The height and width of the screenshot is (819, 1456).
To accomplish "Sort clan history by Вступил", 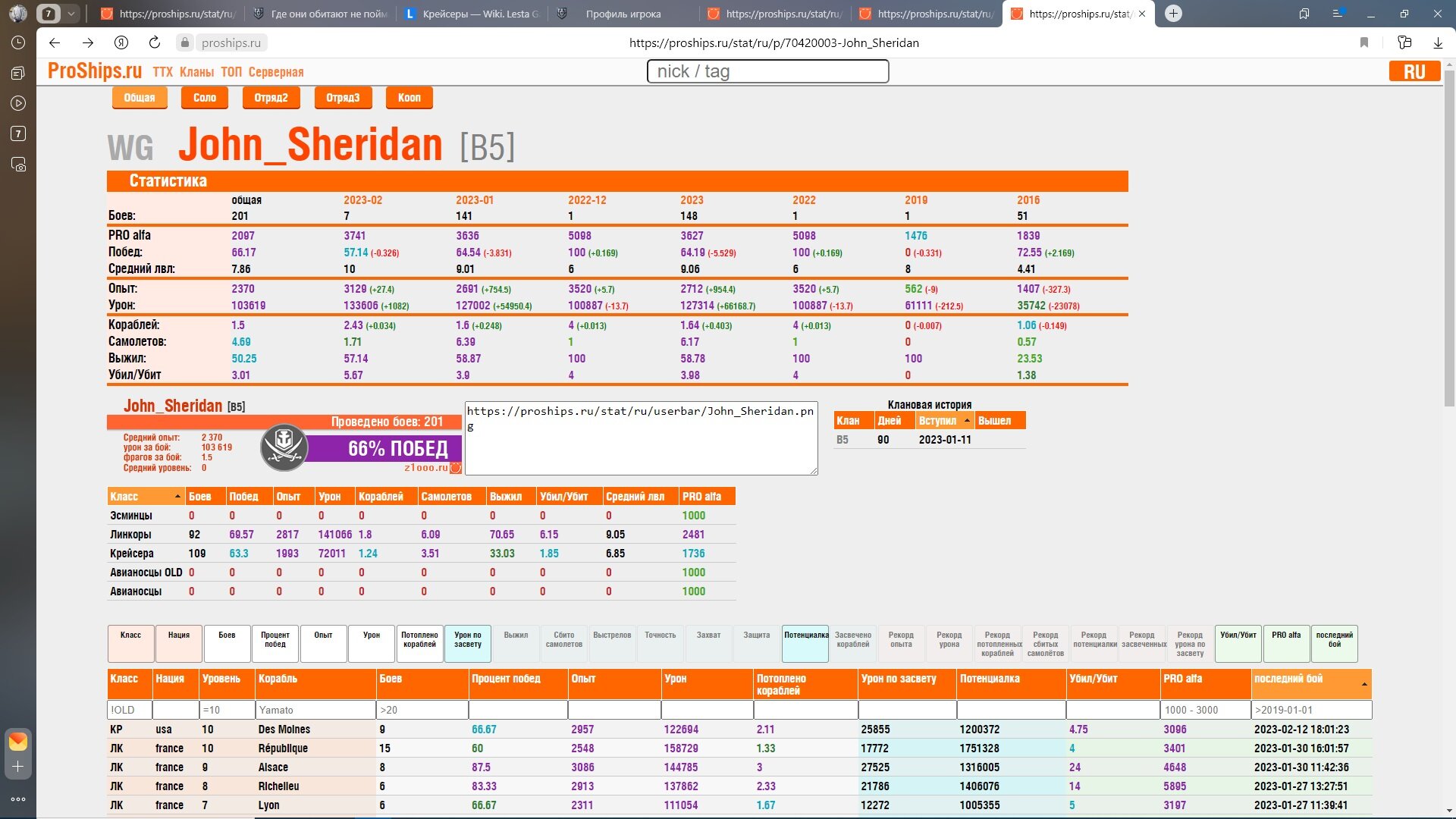I will [x=944, y=421].
